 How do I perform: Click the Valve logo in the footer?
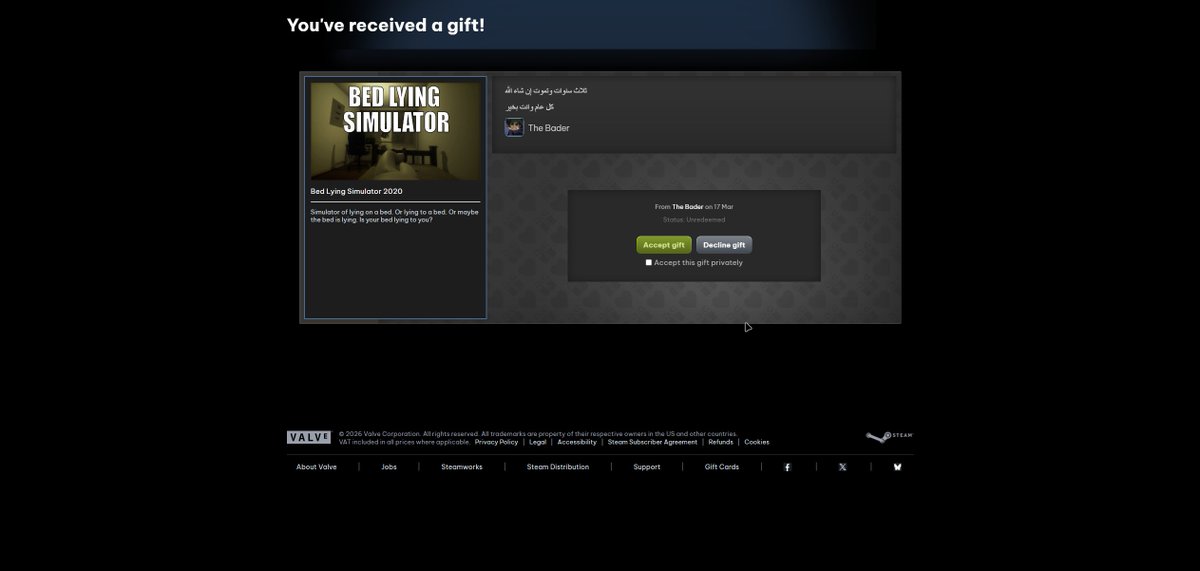(x=309, y=437)
